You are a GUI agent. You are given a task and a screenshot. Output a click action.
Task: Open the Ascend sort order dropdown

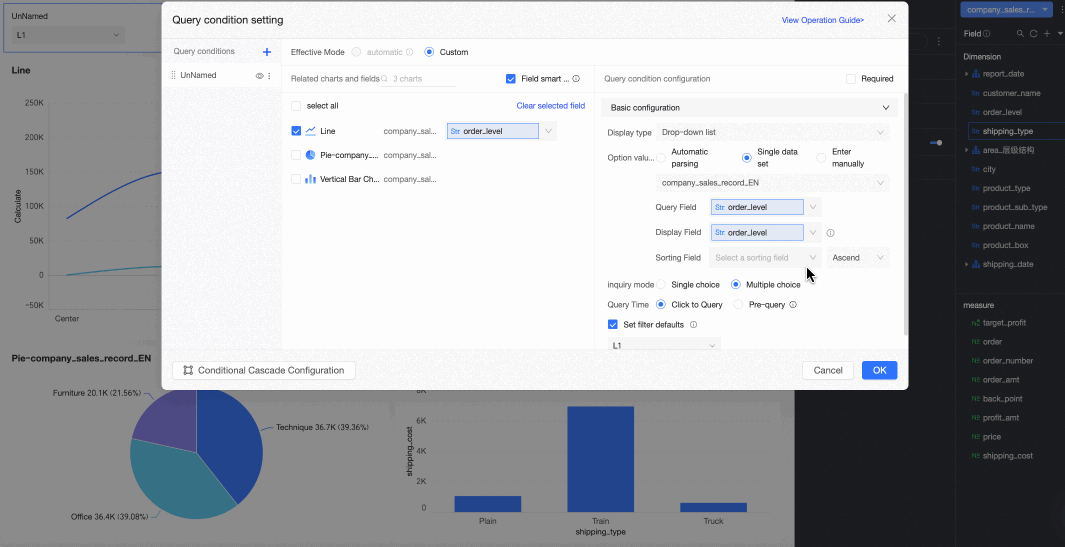pos(858,258)
